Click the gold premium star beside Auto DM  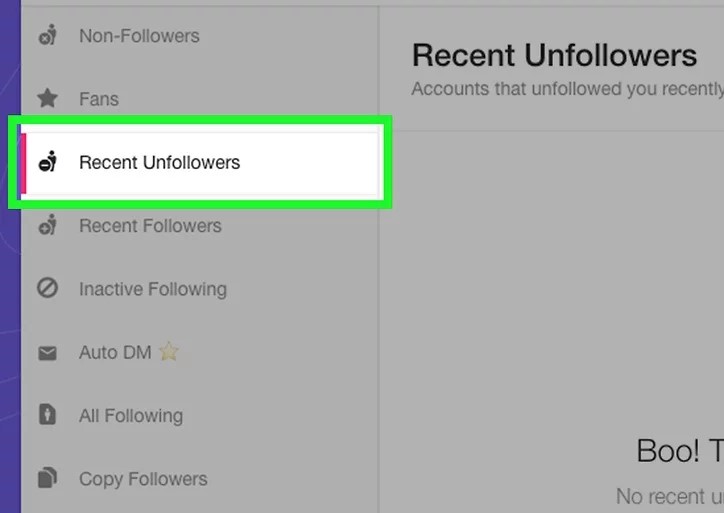169,351
